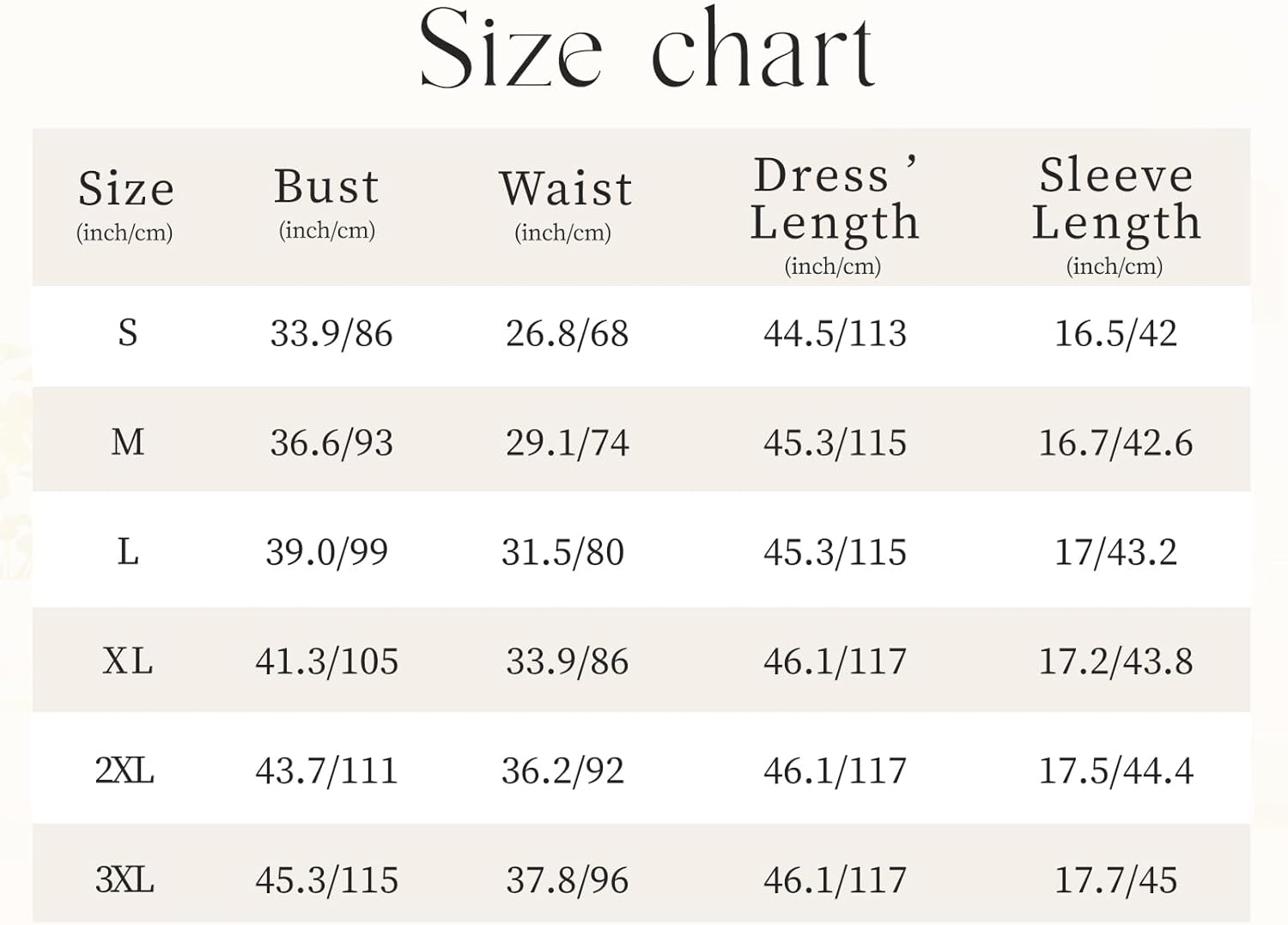This screenshot has width=1288, height=925.
Task: Select the S size row label
Action: (127, 332)
